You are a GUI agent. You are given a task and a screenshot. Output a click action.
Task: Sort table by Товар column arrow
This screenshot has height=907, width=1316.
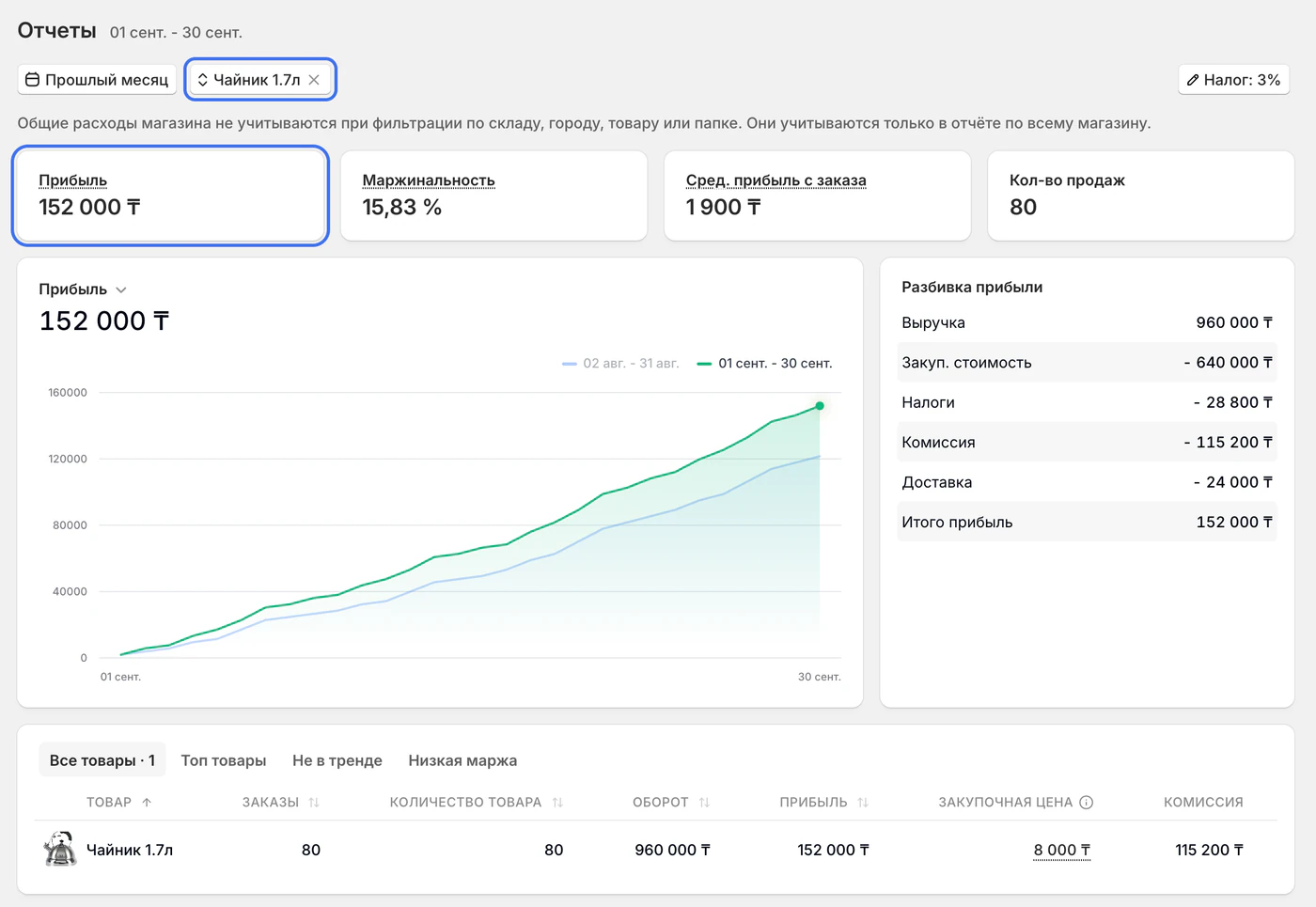(147, 803)
